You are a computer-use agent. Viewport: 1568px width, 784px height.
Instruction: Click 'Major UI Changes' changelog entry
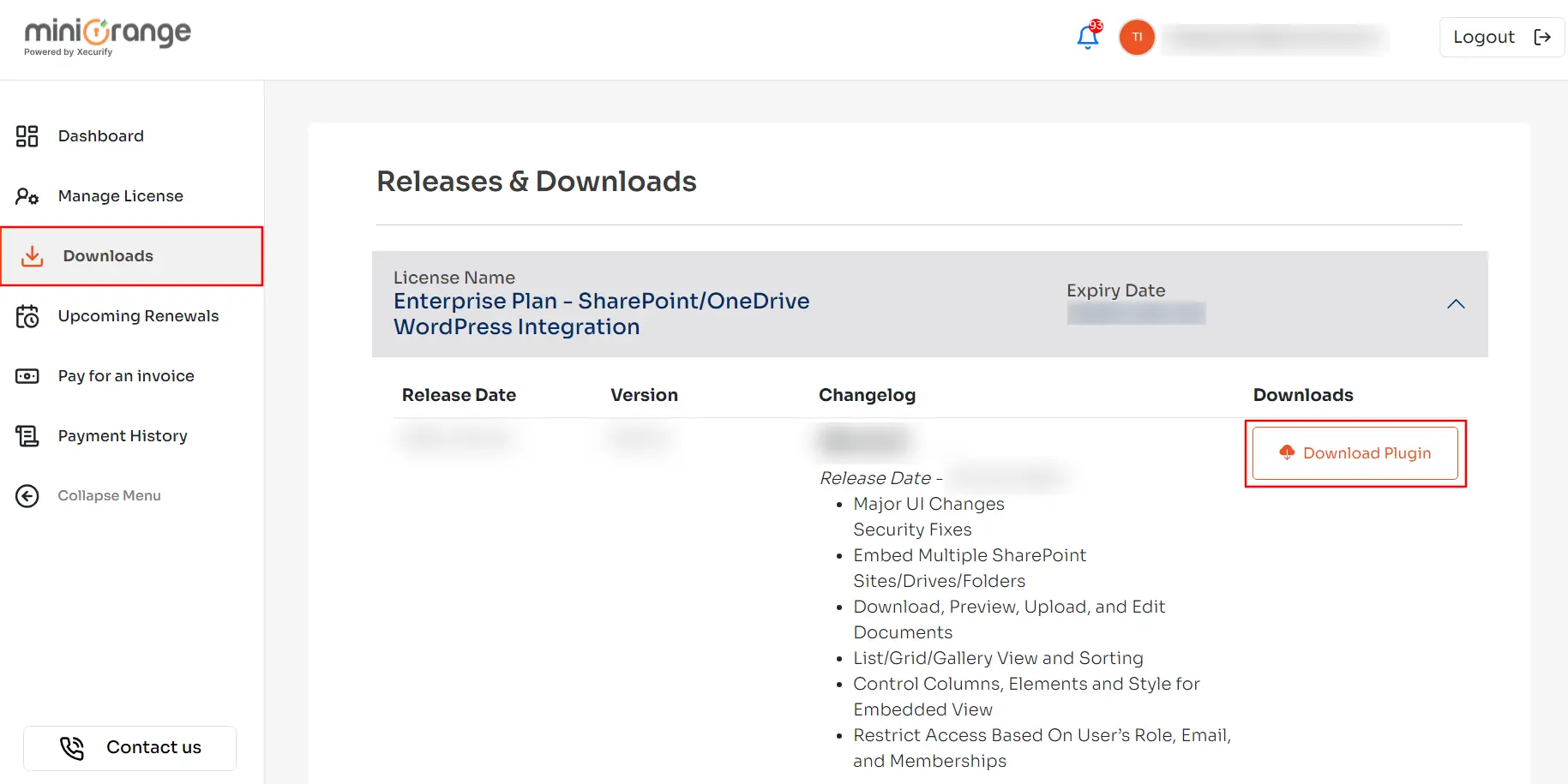pos(928,504)
